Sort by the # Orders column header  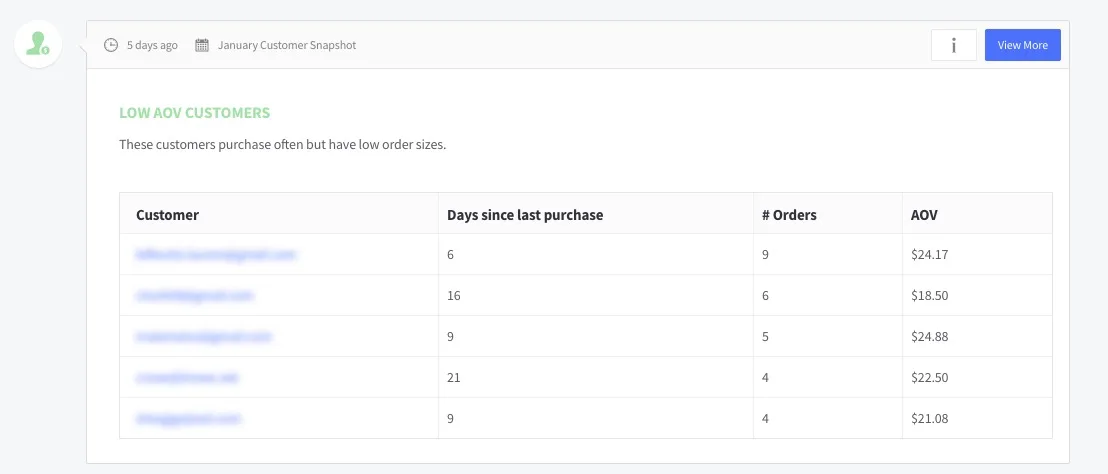pos(789,214)
